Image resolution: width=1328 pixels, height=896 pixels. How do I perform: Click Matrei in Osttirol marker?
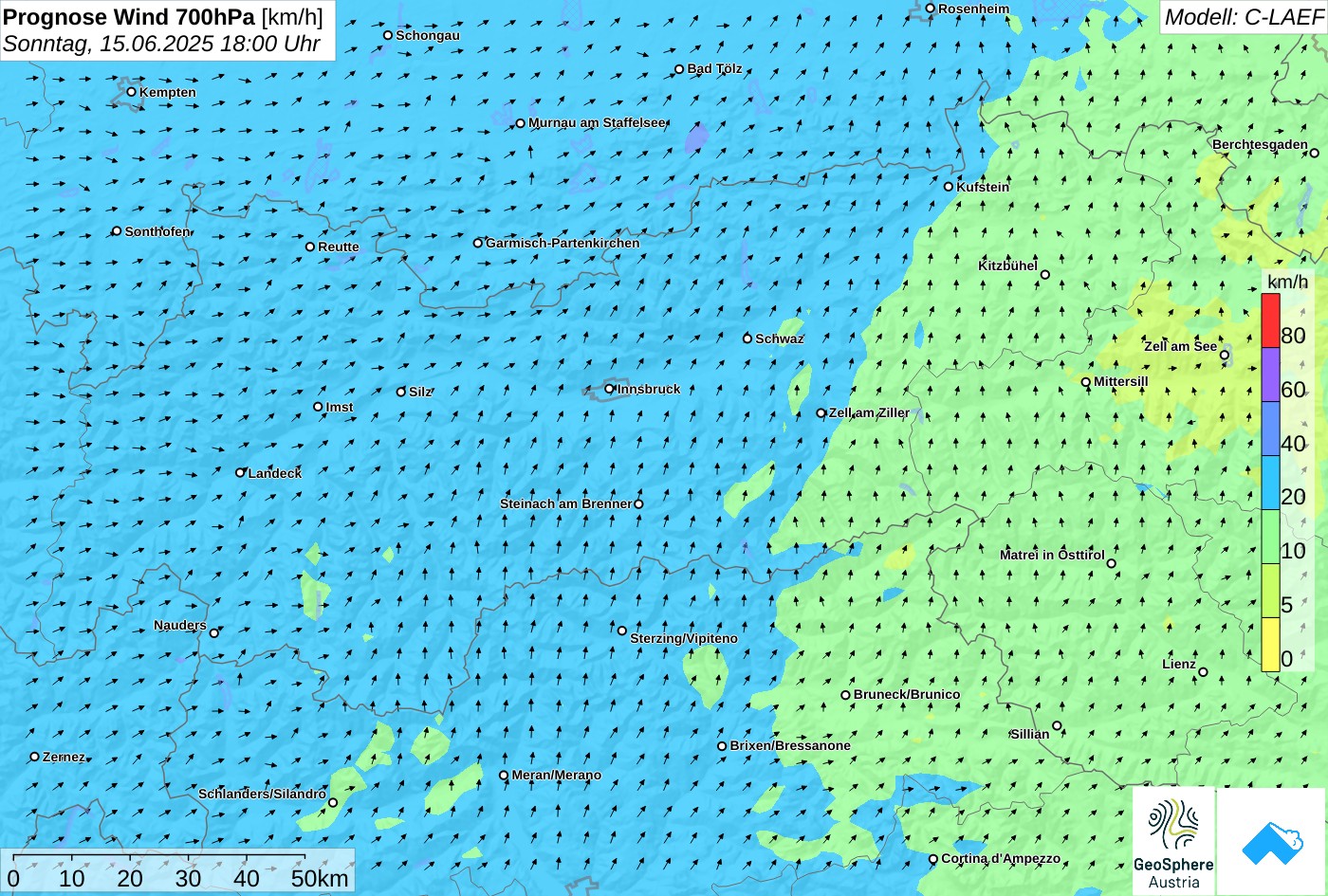pos(1112,563)
